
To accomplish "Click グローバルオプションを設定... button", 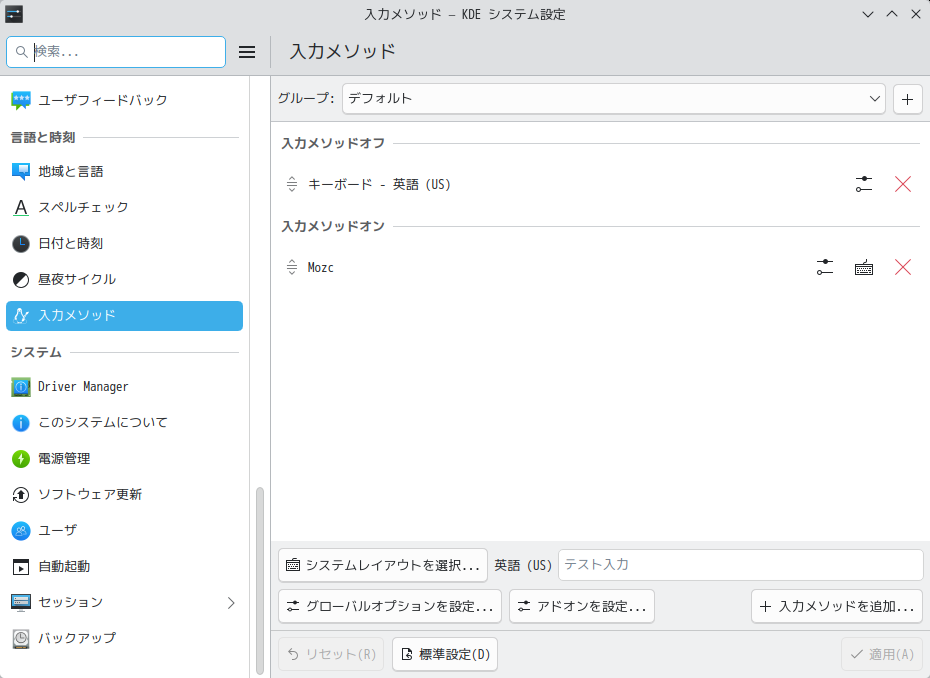I will point(390,606).
